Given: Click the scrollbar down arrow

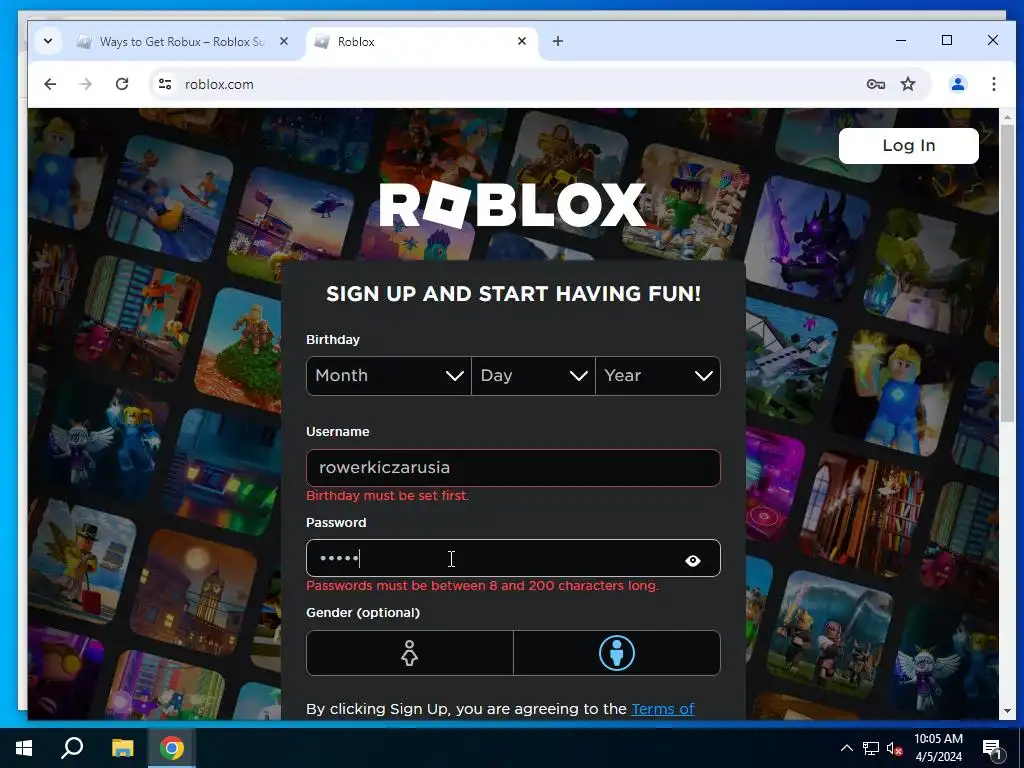Looking at the screenshot, I should (1006, 711).
